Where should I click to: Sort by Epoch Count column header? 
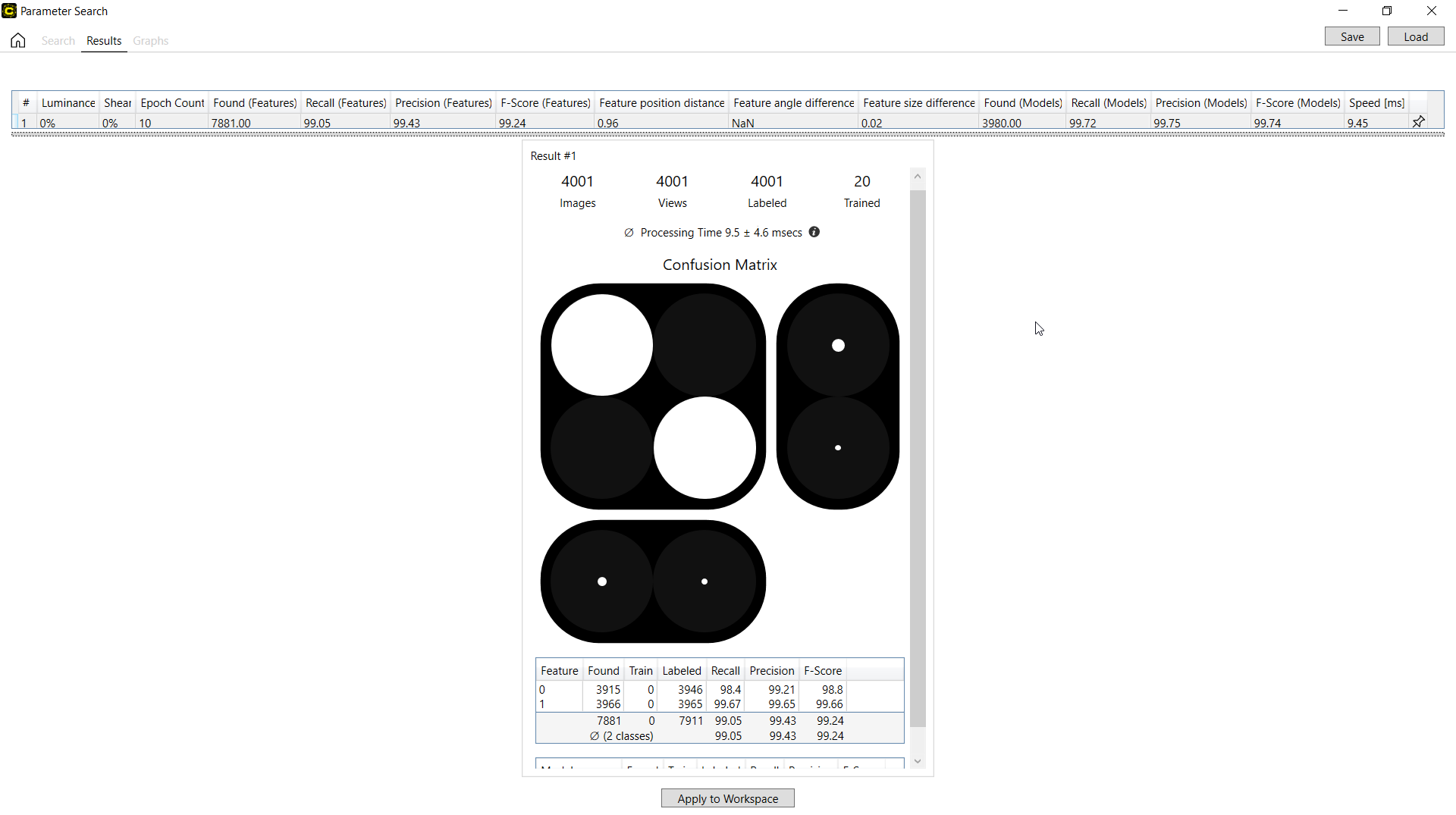click(x=172, y=103)
